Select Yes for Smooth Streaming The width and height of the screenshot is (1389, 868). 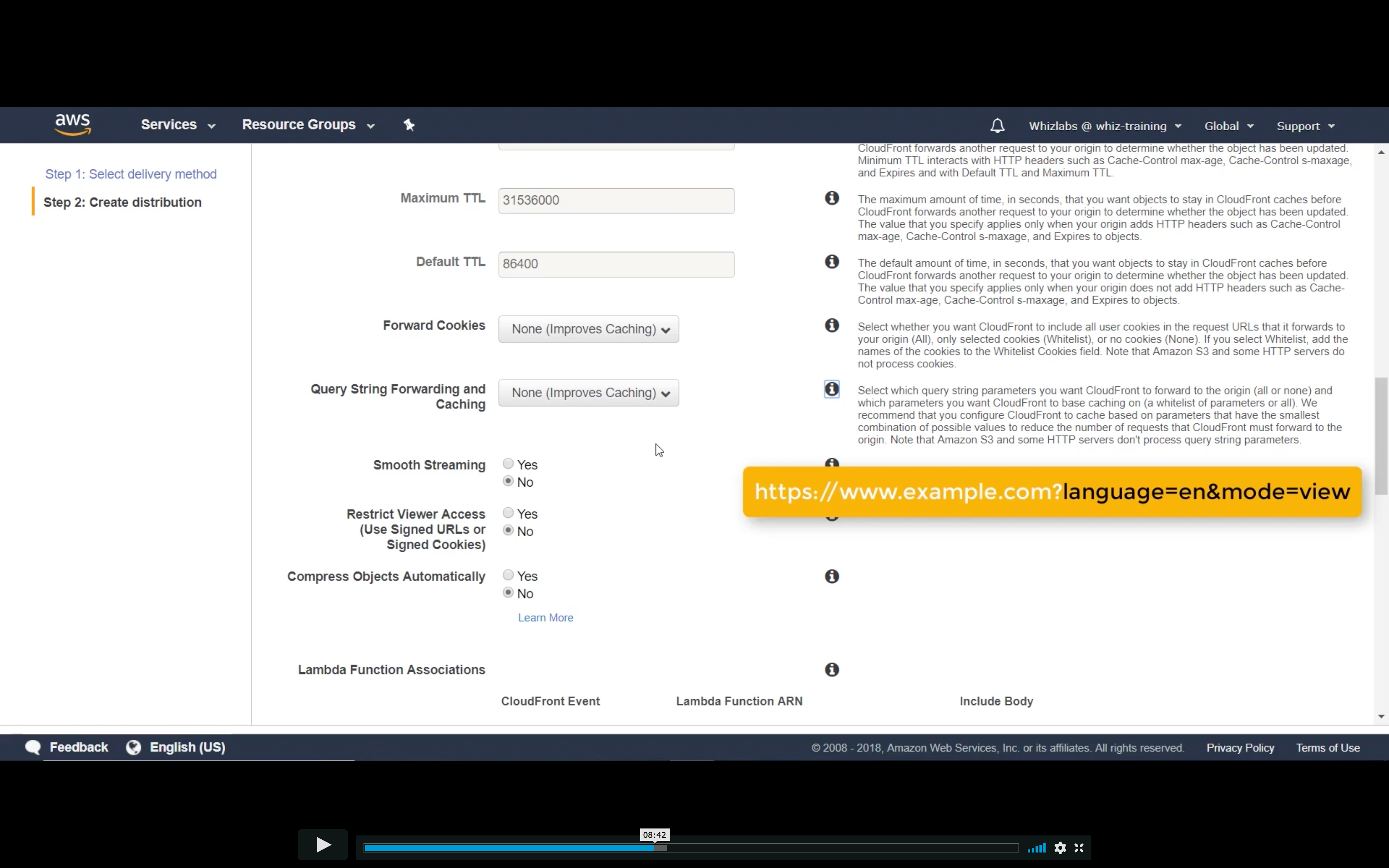[x=508, y=464]
